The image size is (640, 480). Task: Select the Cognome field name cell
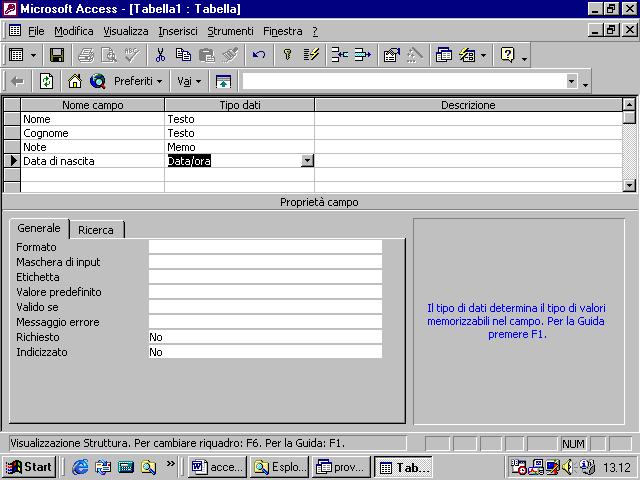(93, 133)
